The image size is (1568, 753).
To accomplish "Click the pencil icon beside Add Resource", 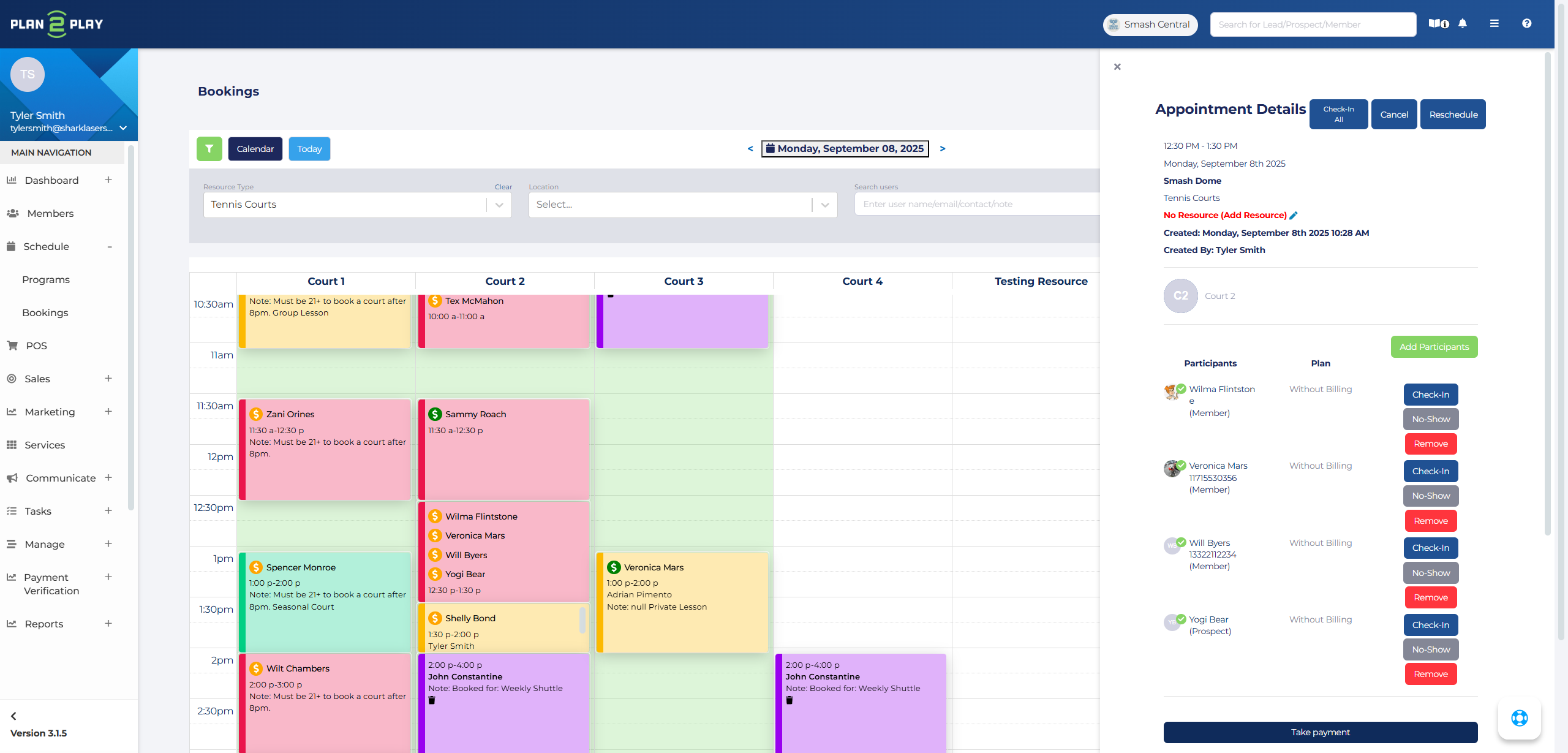I will coord(1294,216).
